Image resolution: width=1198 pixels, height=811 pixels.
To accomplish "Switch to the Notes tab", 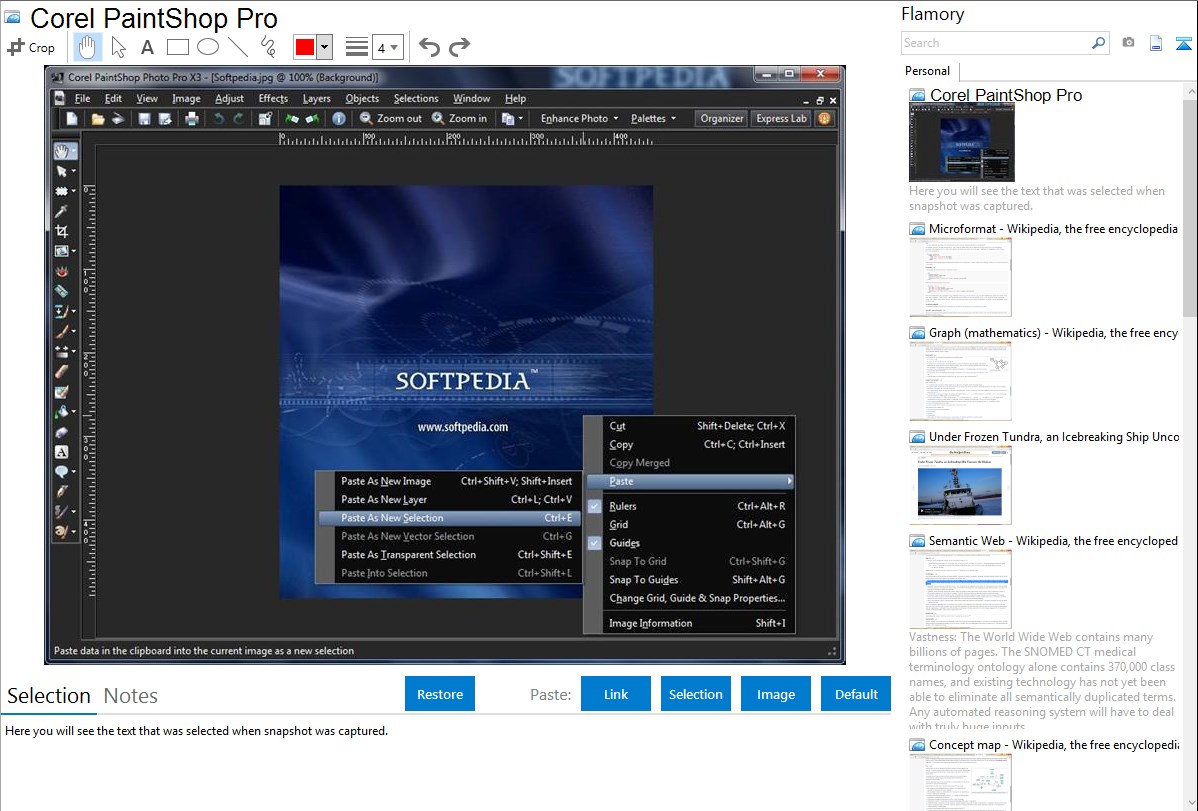I will pos(131,696).
